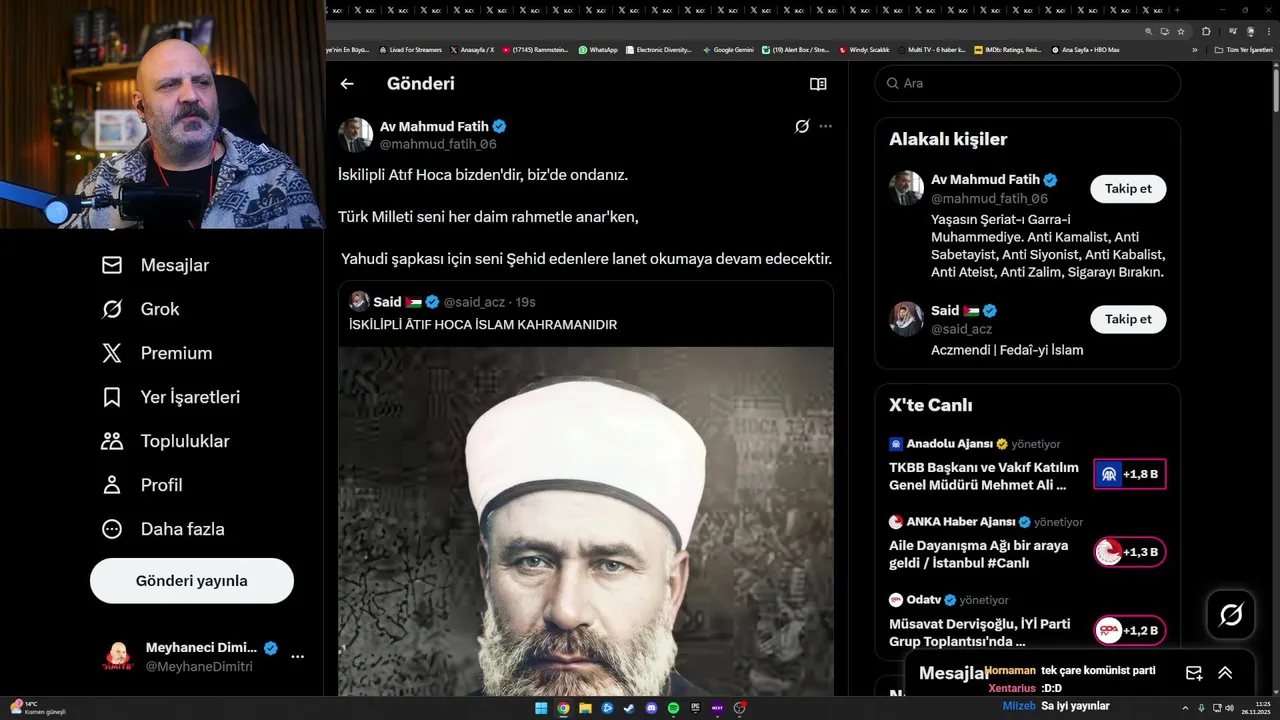
Task: Follow Said with Takip et
Action: (x=1128, y=319)
